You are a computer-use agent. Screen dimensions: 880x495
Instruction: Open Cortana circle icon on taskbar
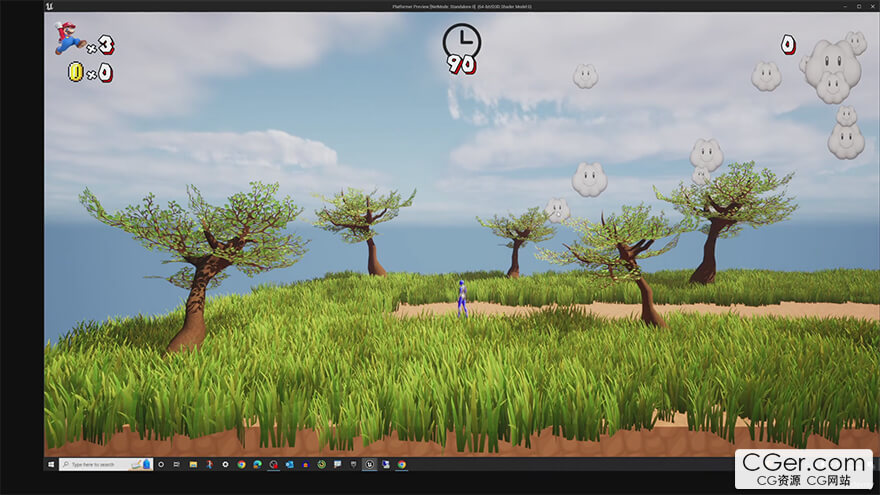[x=161, y=465]
